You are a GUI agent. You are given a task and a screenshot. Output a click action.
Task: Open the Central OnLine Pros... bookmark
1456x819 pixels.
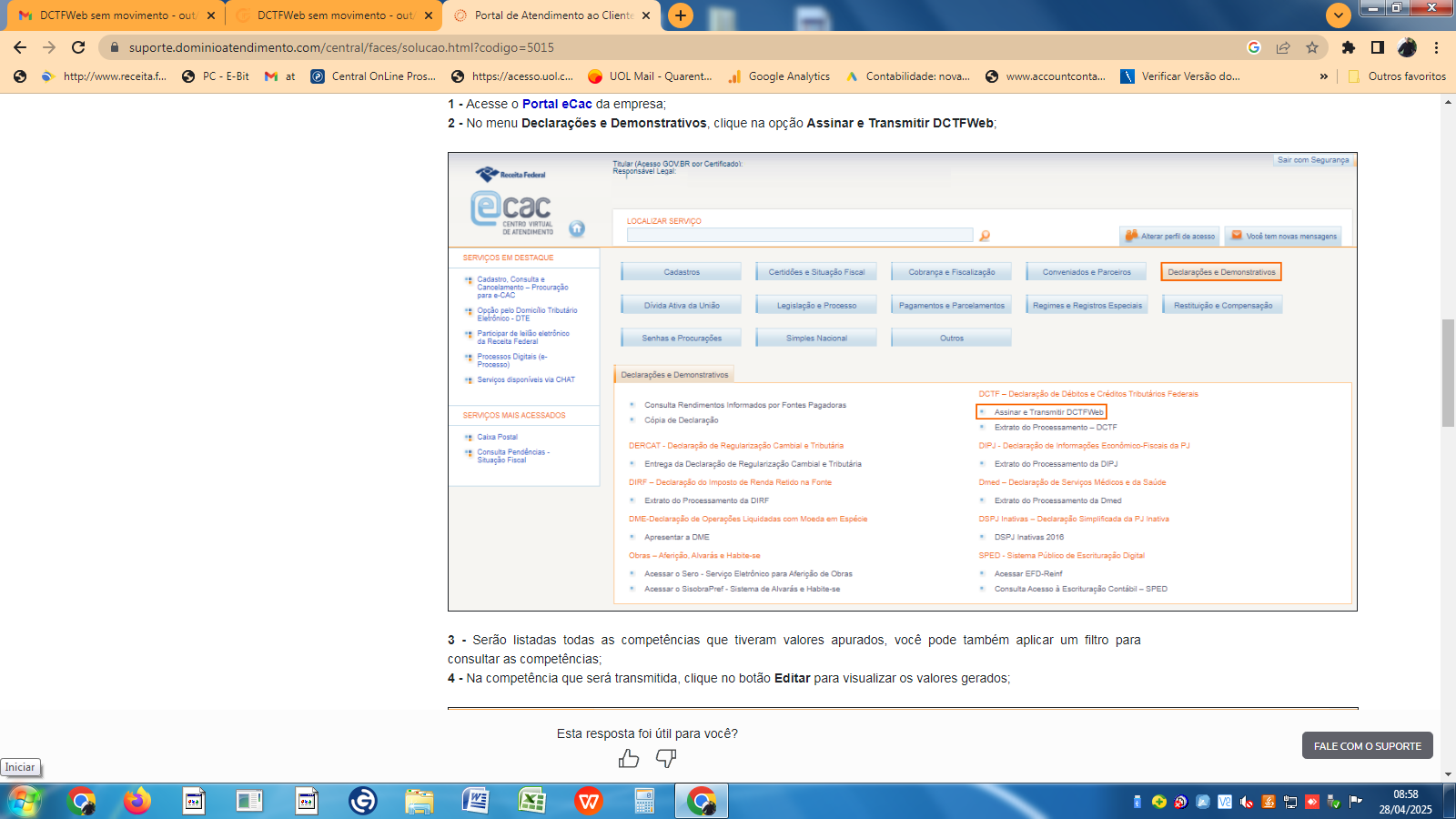tap(373, 76)
